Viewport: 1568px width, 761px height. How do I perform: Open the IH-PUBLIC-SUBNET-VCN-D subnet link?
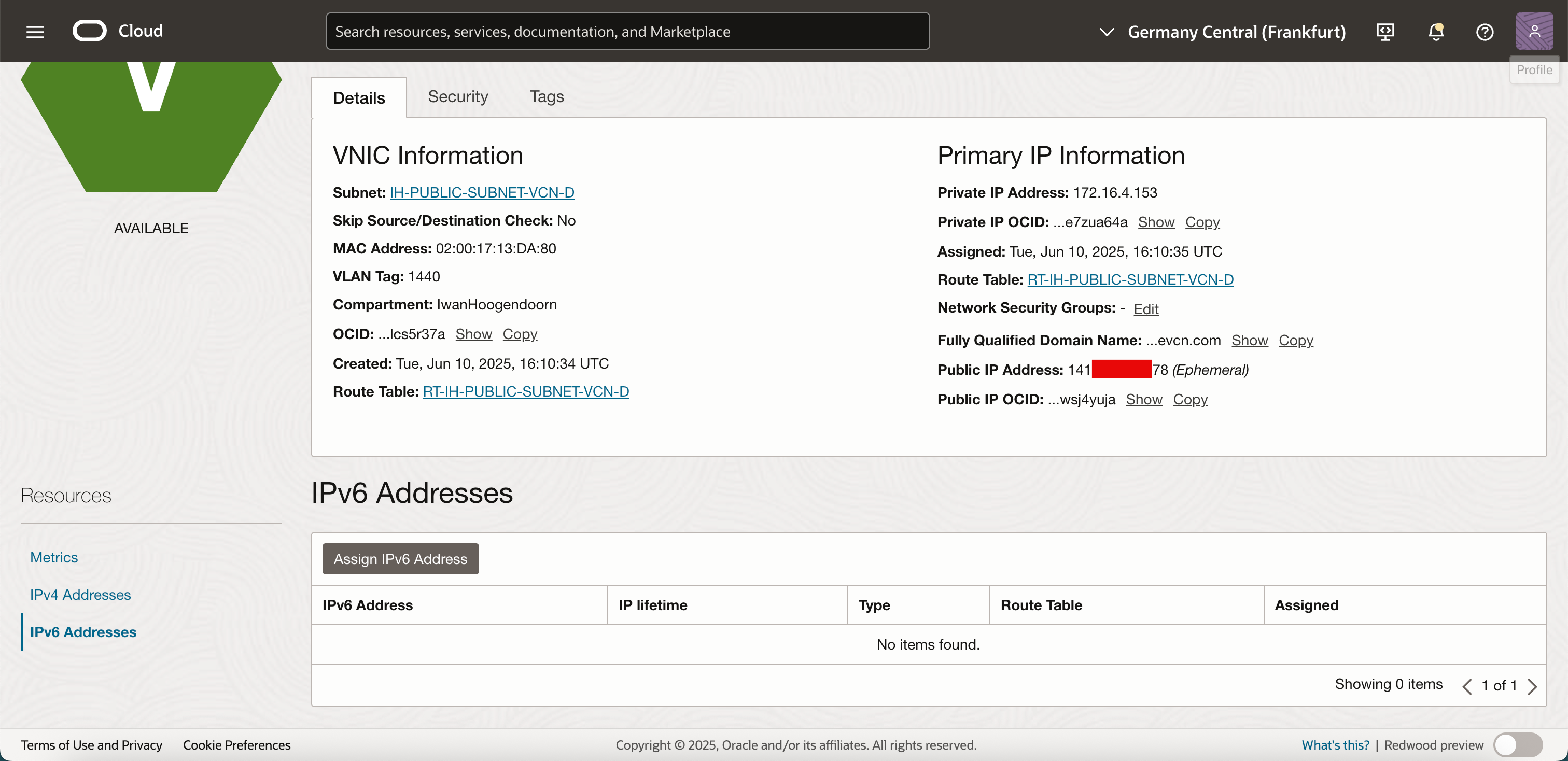coord(482,192)
